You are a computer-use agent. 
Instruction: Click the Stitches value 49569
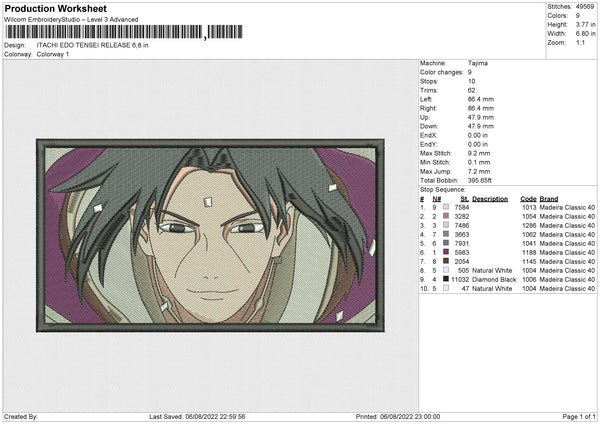[585, 7]
